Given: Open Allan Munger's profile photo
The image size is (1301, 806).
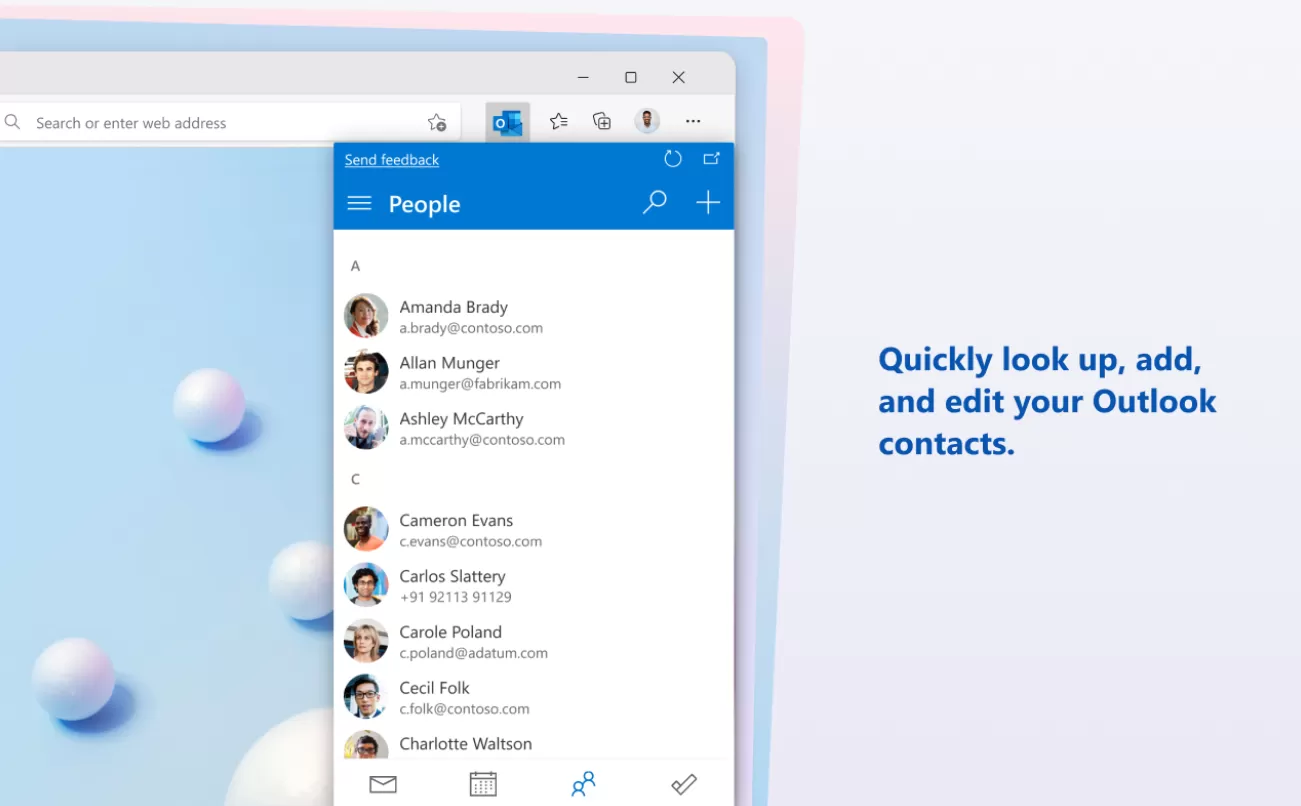Looking at the screenshot, I should point(366,372).
